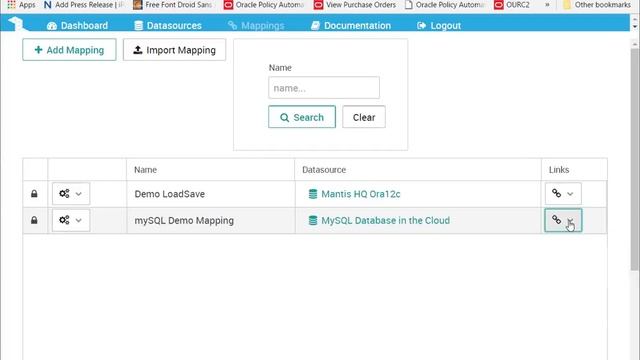Click the upload icon on Import Mapping

tap(138, 50)
